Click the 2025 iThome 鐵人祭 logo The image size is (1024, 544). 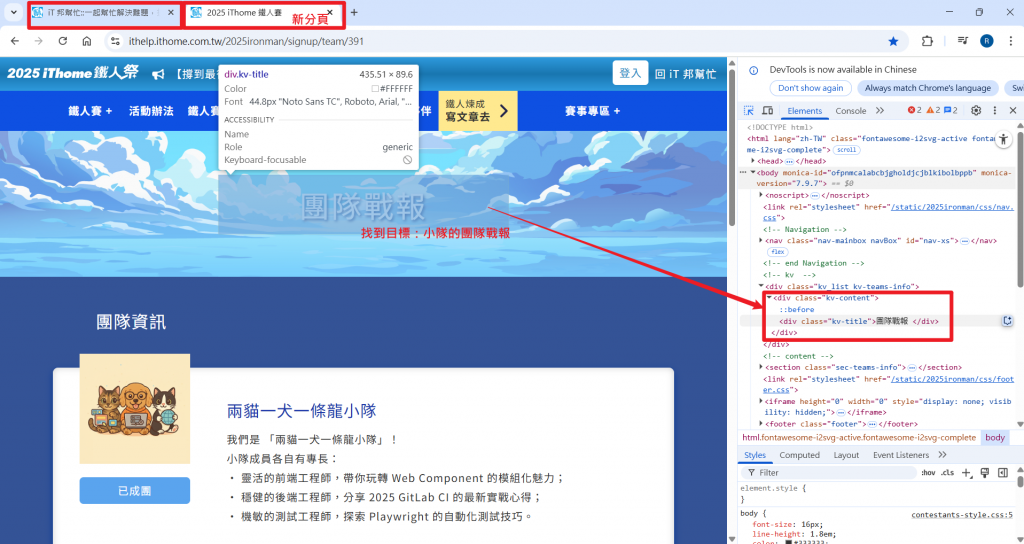click(73, 73)
